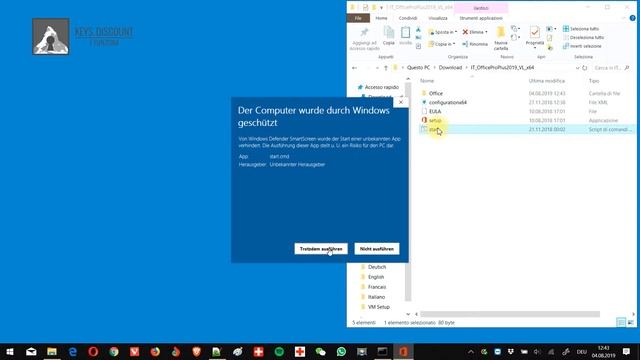Click Inverti selezione

click(582, 46)
